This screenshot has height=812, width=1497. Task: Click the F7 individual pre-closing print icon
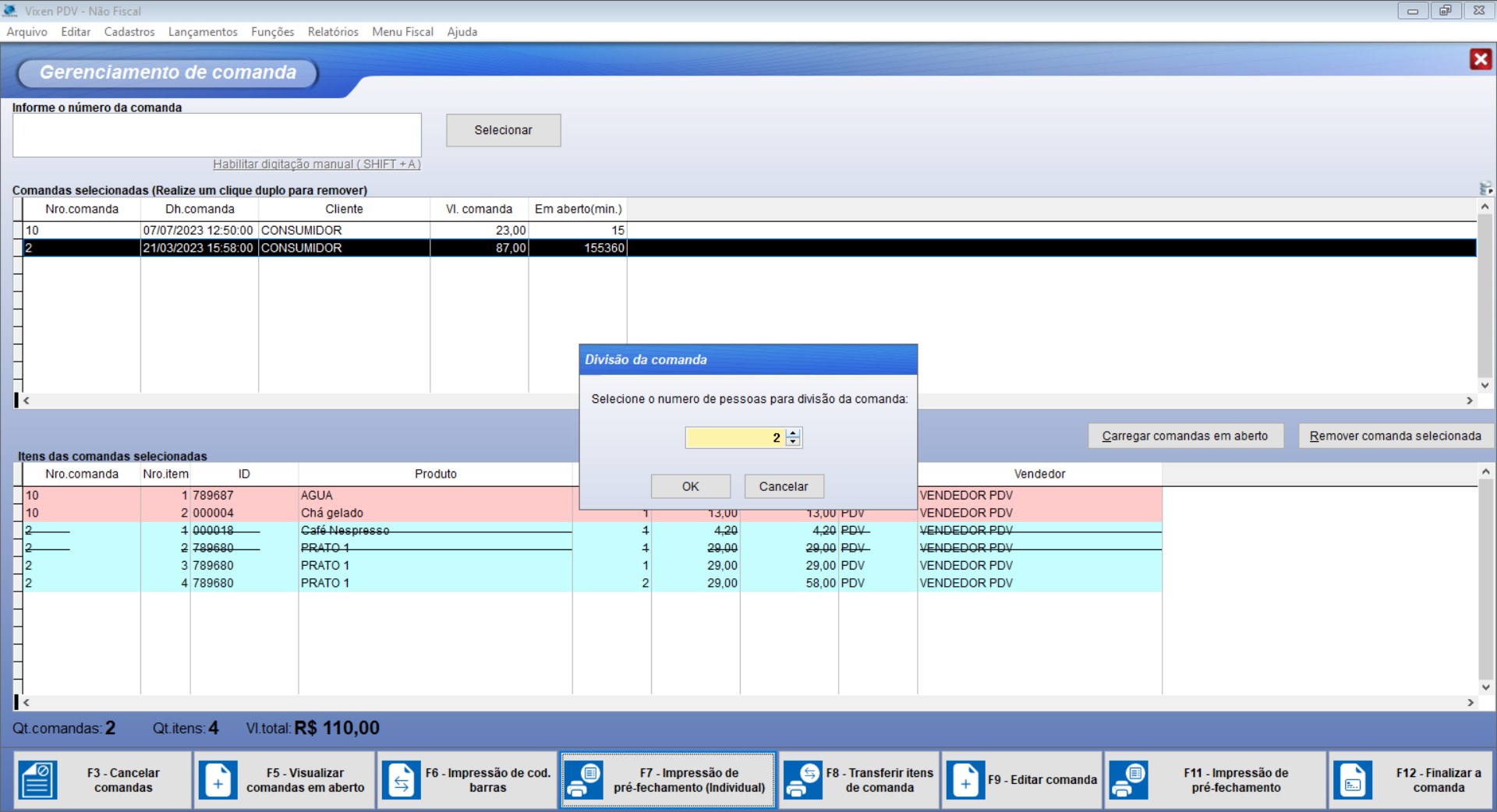(x=583, y=780)
